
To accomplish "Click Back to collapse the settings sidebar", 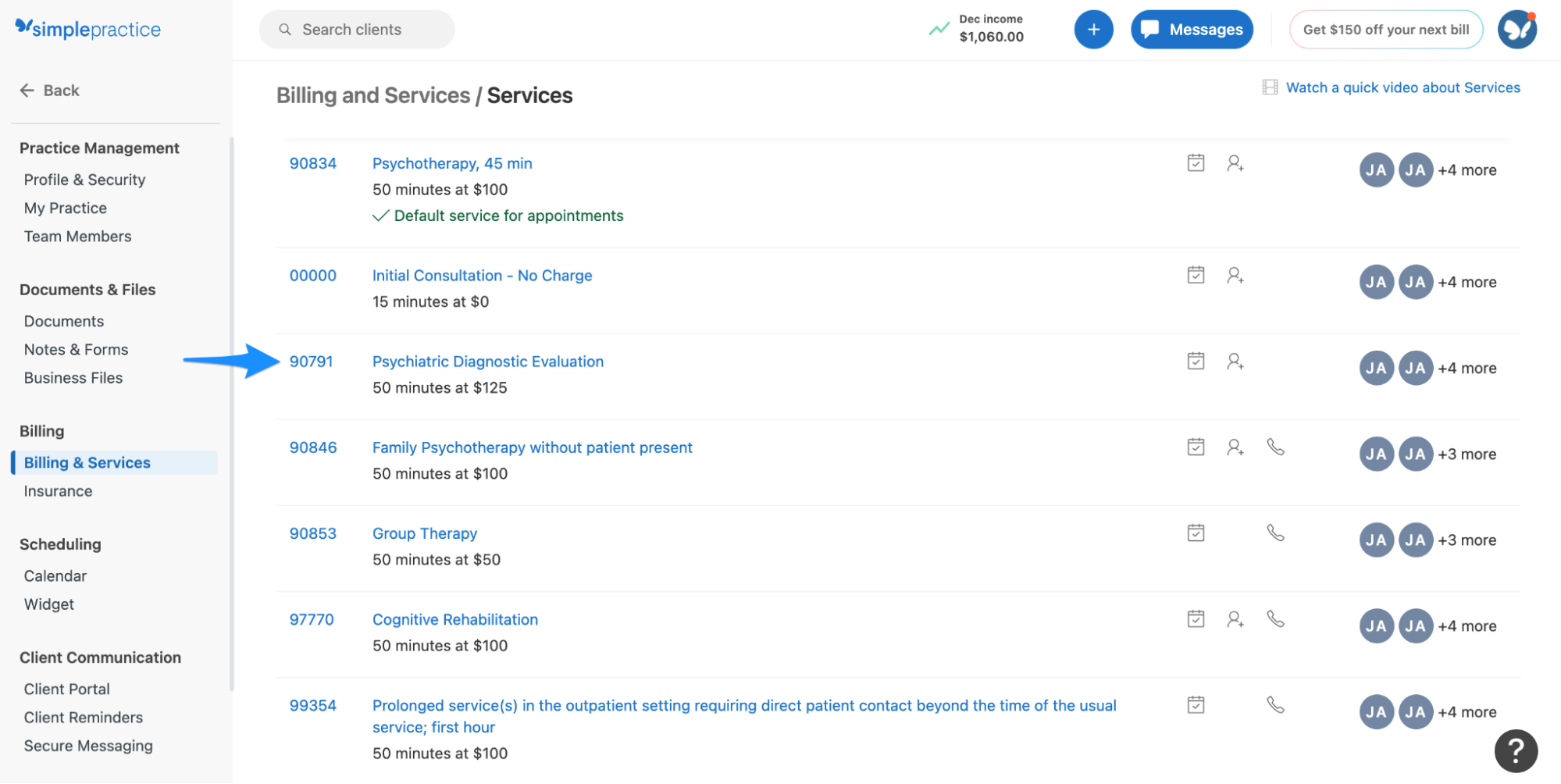I will (49, 90).
